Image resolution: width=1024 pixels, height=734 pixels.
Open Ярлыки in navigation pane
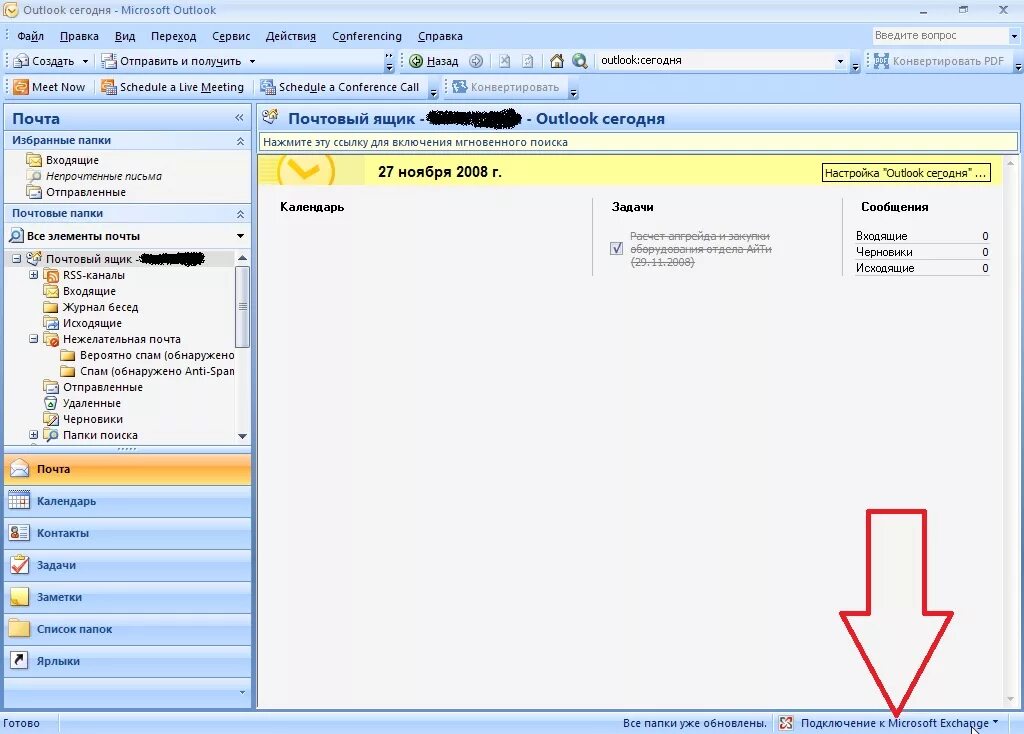pyautogui.click(x=127, y=661)
